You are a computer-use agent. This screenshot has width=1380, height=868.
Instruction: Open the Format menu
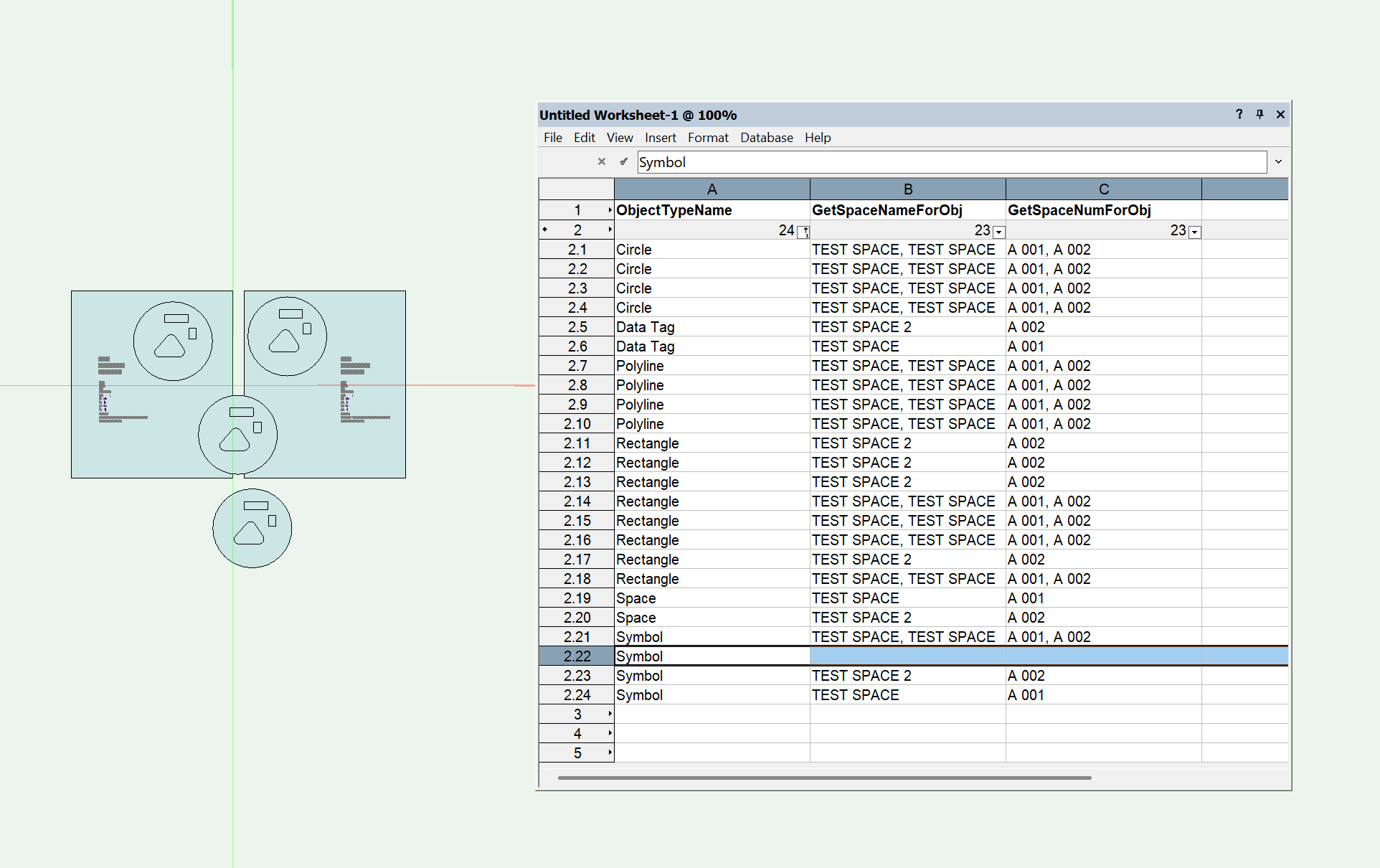(x=707, y=137)
